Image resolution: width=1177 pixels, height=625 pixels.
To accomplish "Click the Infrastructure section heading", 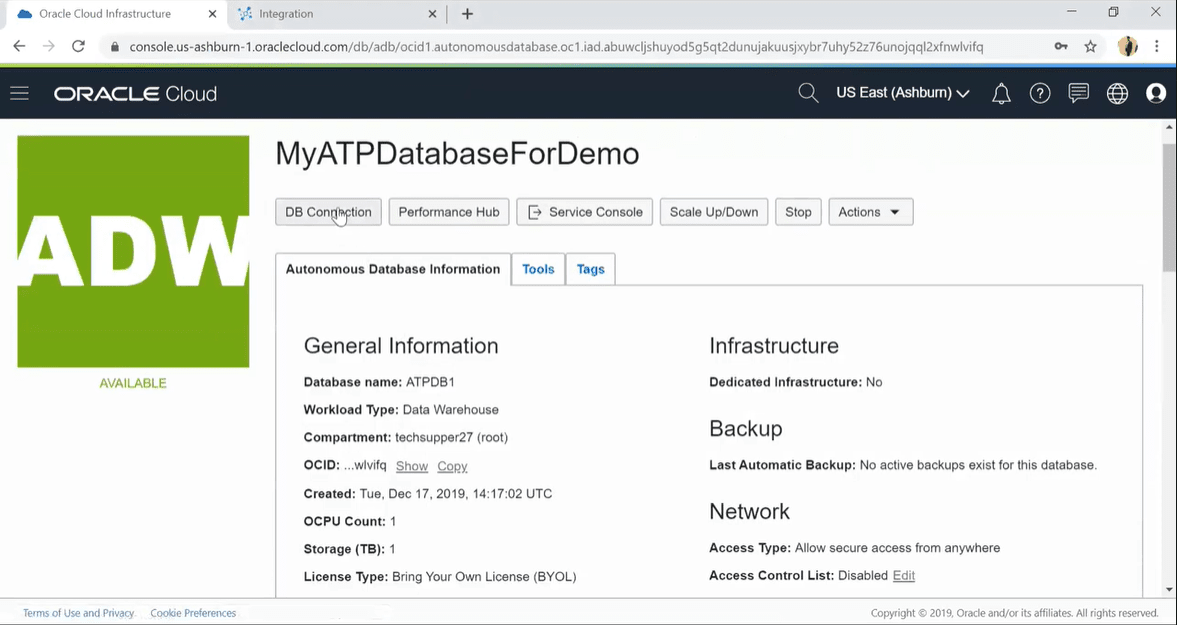I will (774, 345).
